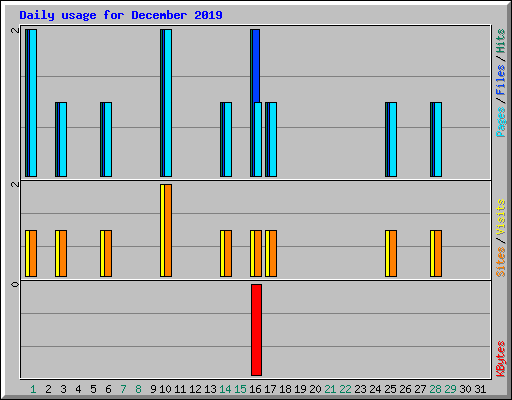Click day label '27' on the x-axis
Viewport: 512px width, 400px height.
[x=420, y=389]
